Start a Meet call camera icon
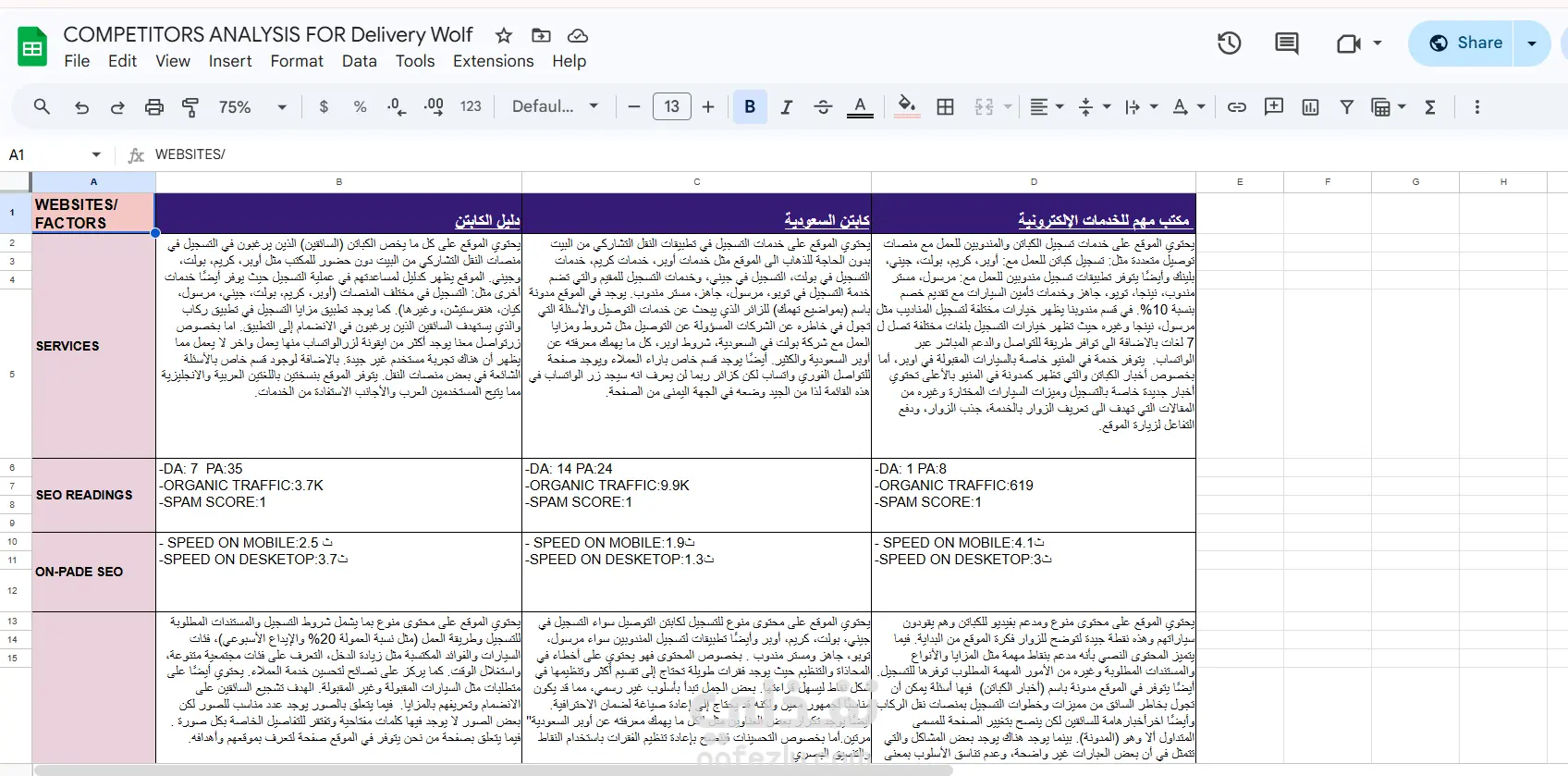This screenshot has height=776, width=1568. point(1349,43)
